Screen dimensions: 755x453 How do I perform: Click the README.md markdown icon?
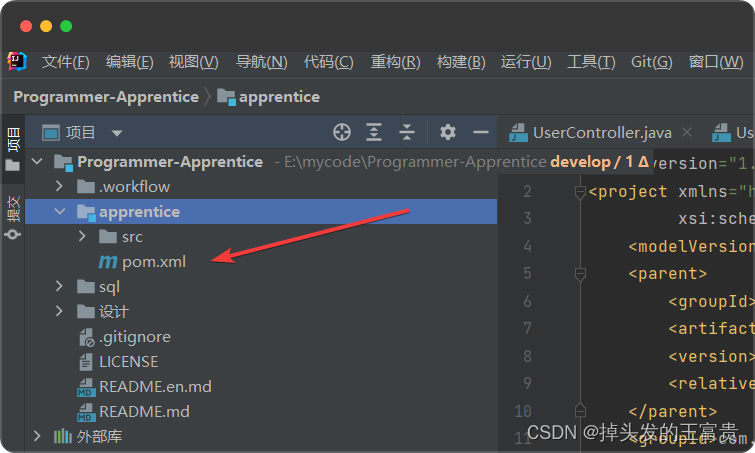pyautogui.click(x=86, y=412)
